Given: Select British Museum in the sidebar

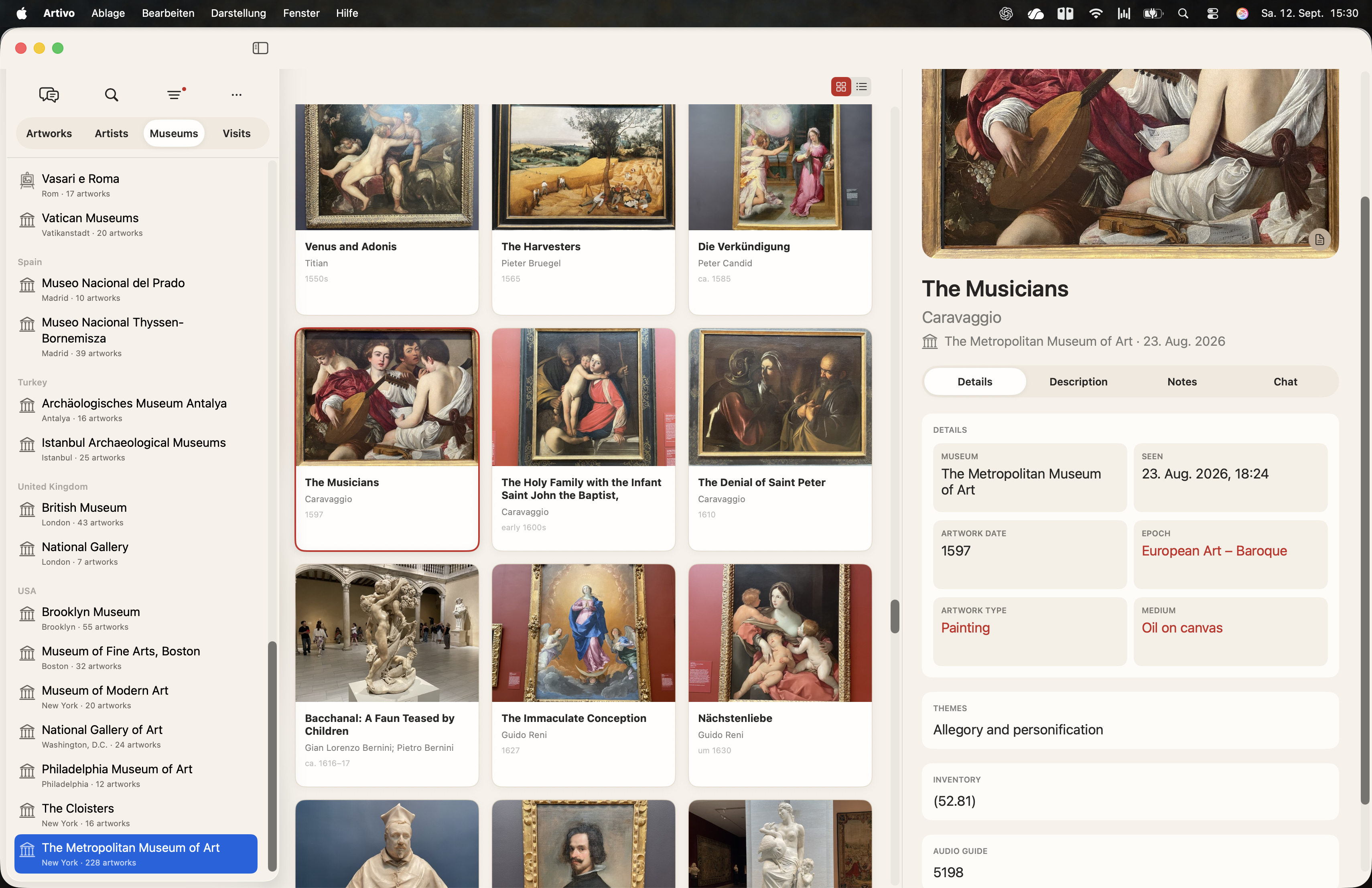Looking at the screenshot, I should pyautogui.click(x=136, y=515).
